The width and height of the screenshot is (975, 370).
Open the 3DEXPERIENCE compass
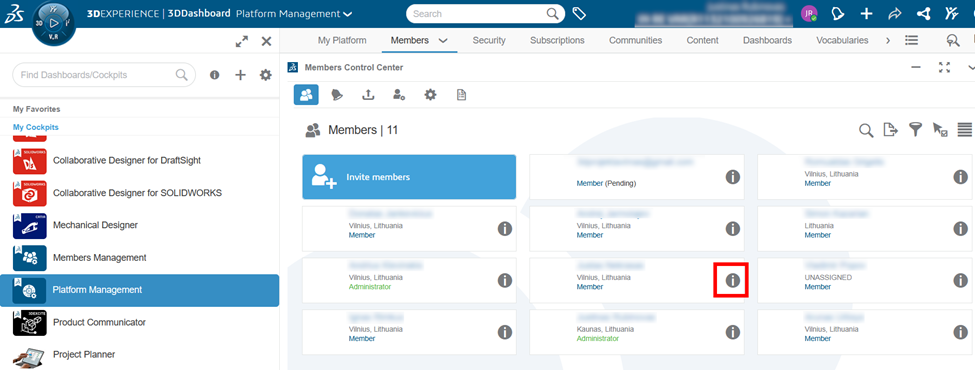53,23
